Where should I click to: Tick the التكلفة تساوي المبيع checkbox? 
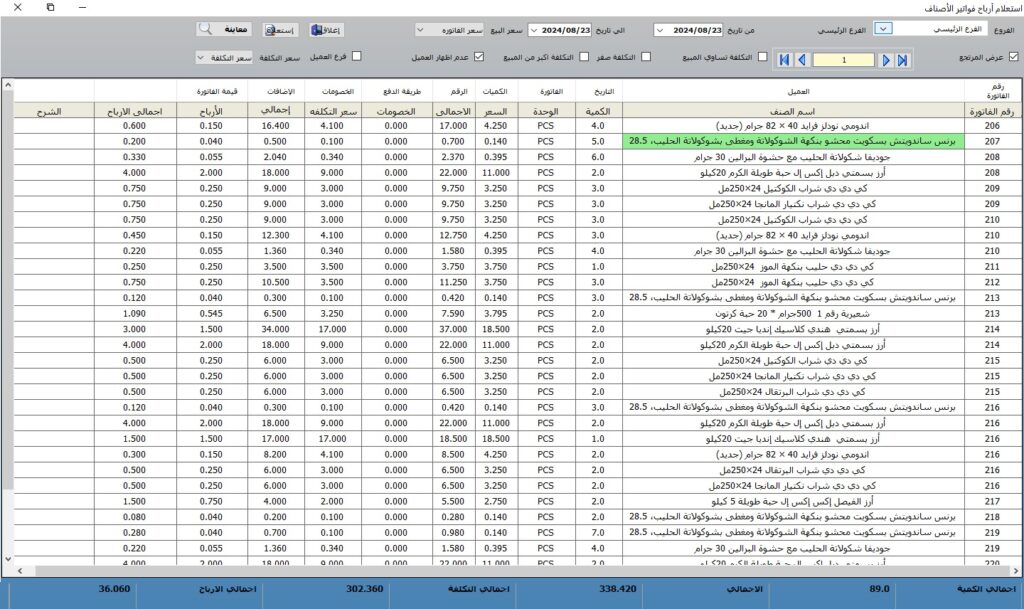pyautogui.click(x=763, y=57)
